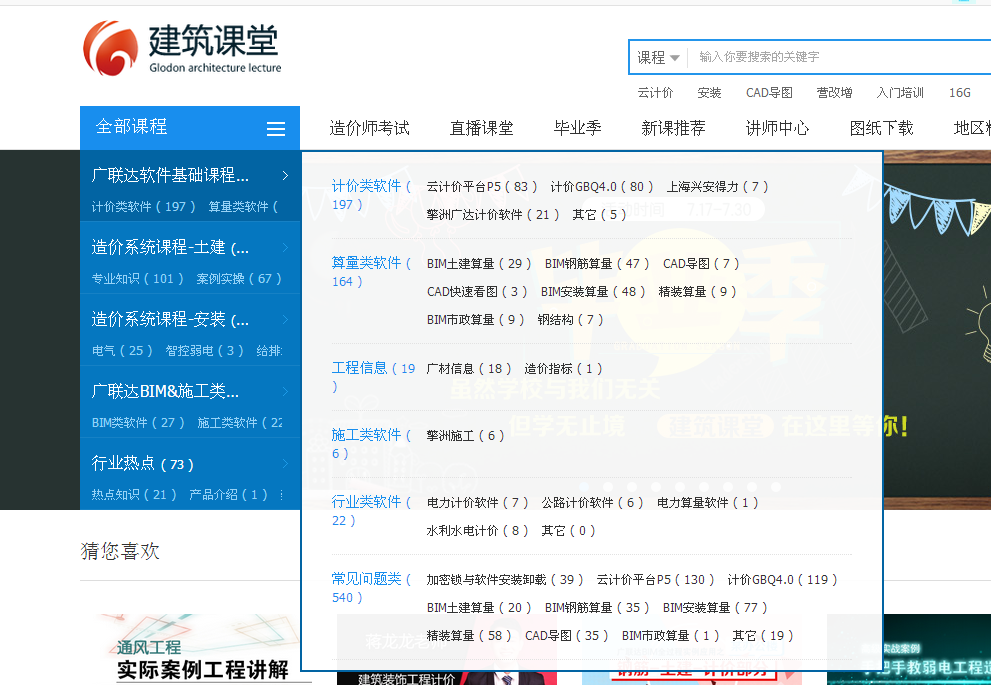Select BIM钢筋算量 (47) link

tap(597, 264)
